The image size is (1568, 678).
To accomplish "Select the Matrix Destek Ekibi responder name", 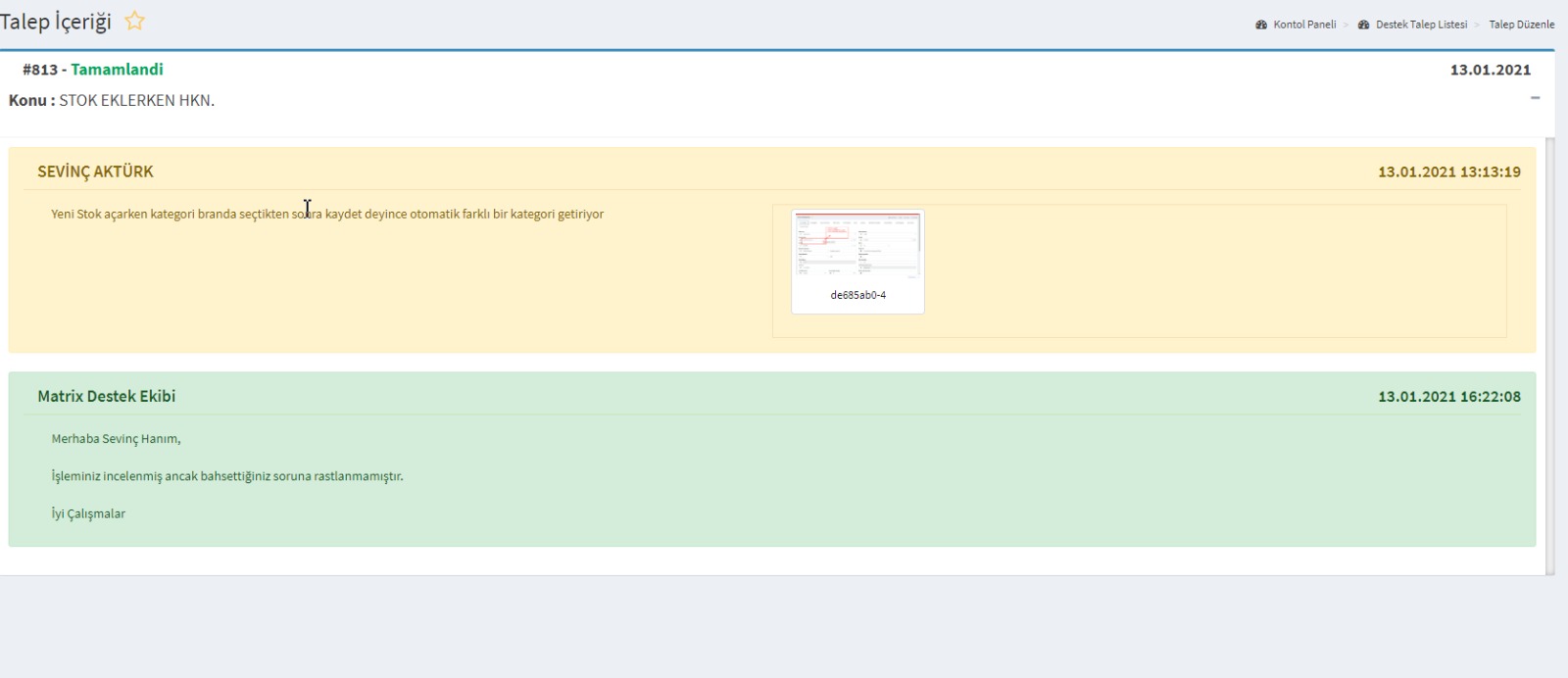I will click(106, 396).
